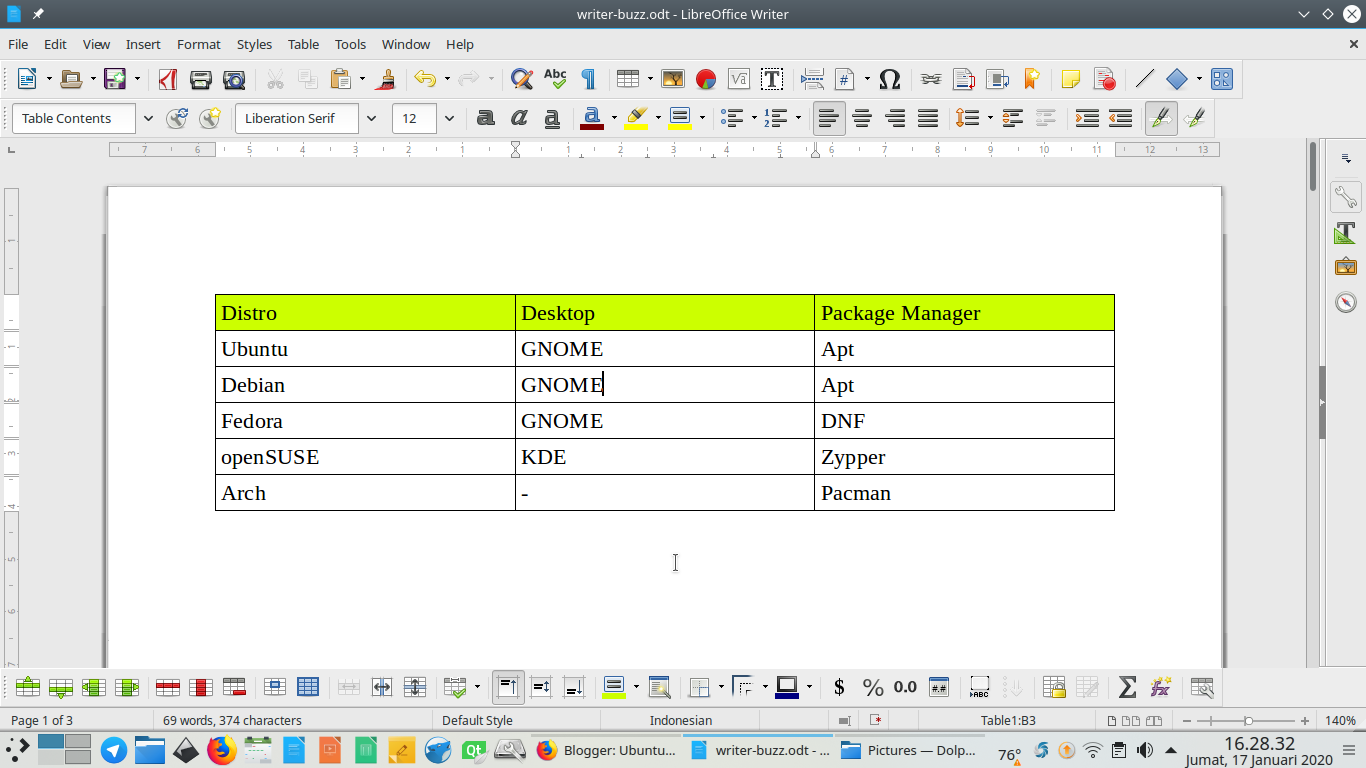Click 140% zoom level

1340,720
